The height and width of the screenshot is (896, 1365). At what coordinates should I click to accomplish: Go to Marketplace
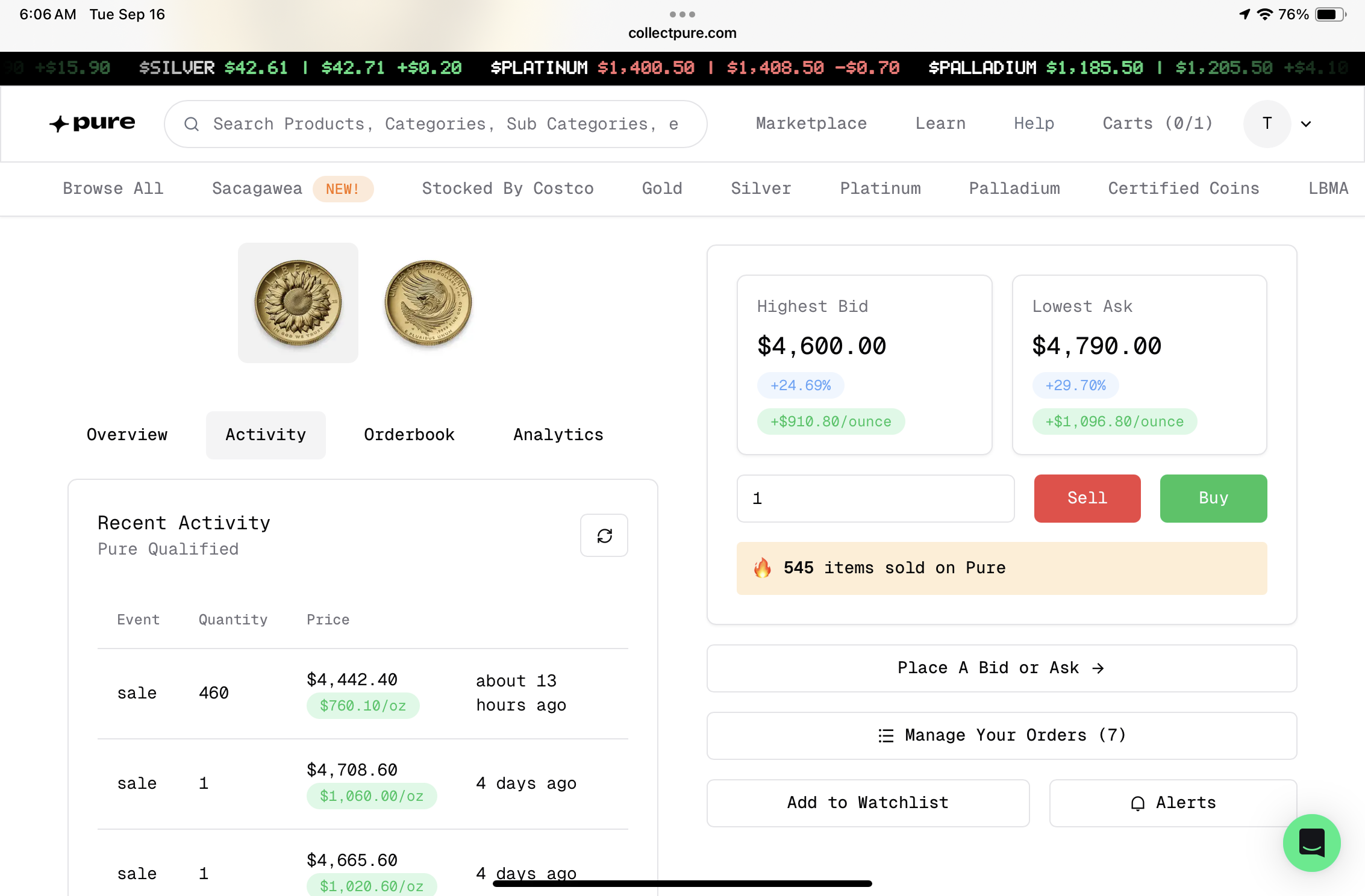[x=811, y=123]
